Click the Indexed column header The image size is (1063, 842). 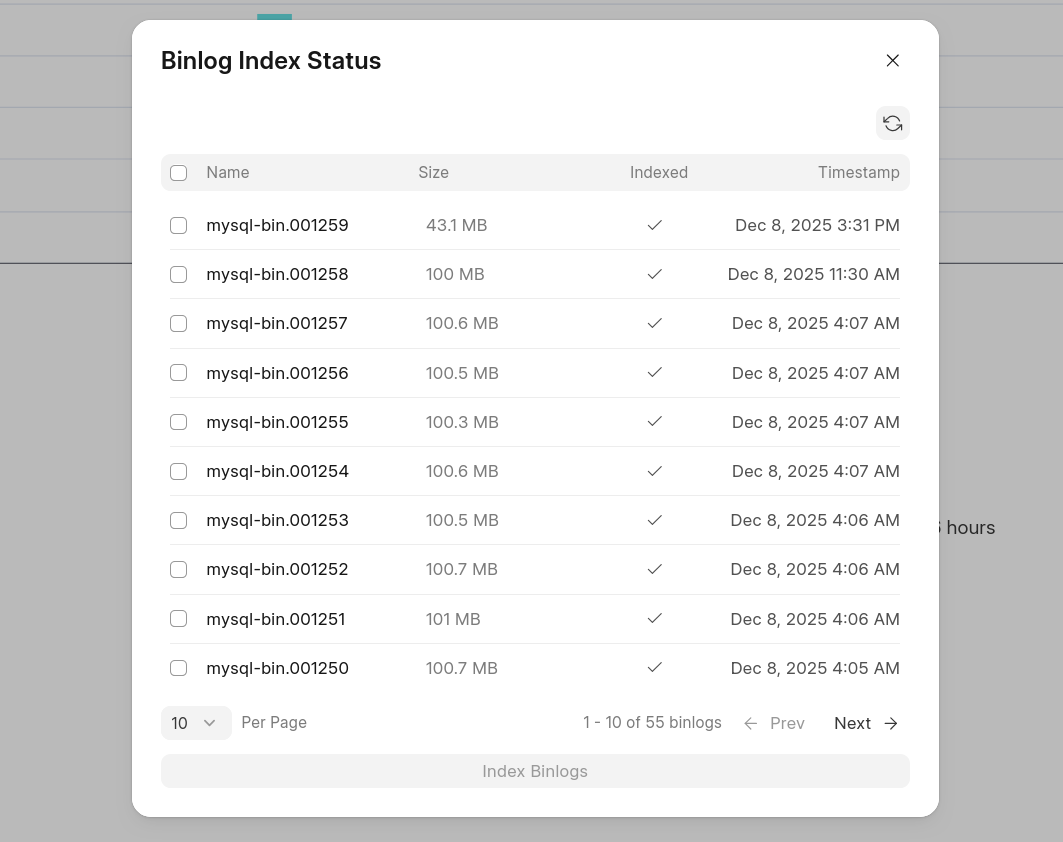(x=658, y=173)
